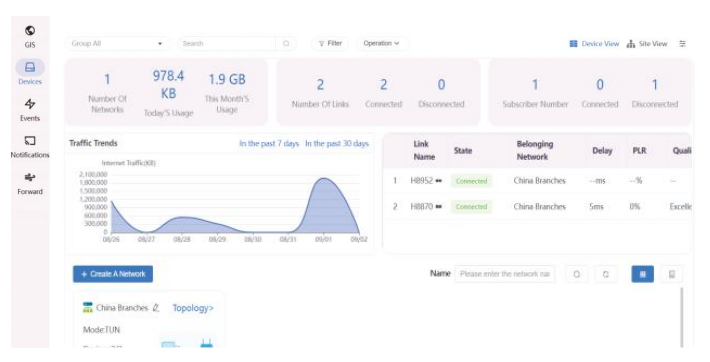The height and width of the screenshot is (362, 710).
Task: Click link name H8952
Action: pyautogui.click(x=422, y=181)
